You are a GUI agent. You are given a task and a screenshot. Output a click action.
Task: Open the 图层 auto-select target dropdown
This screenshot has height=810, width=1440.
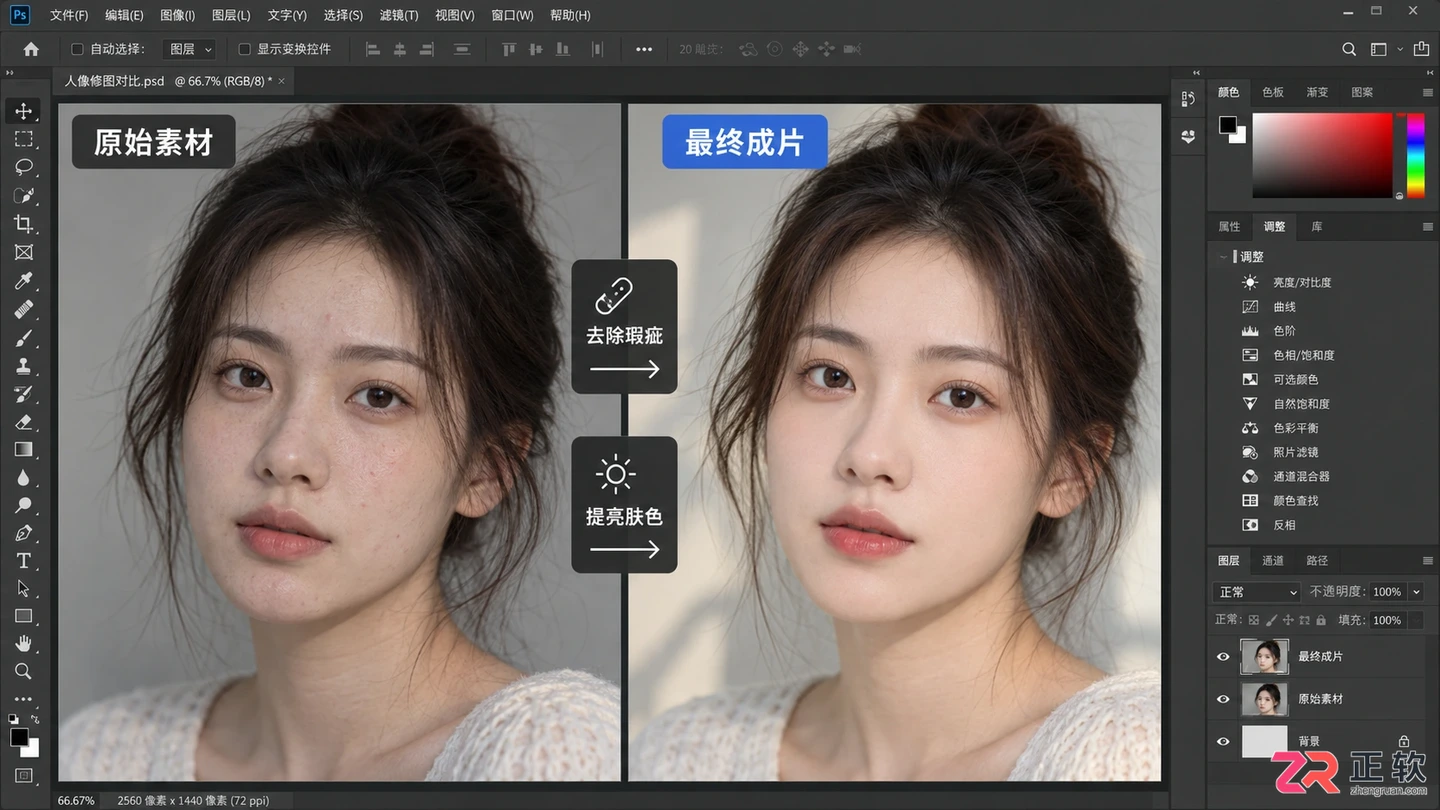(x=190, y=49)
